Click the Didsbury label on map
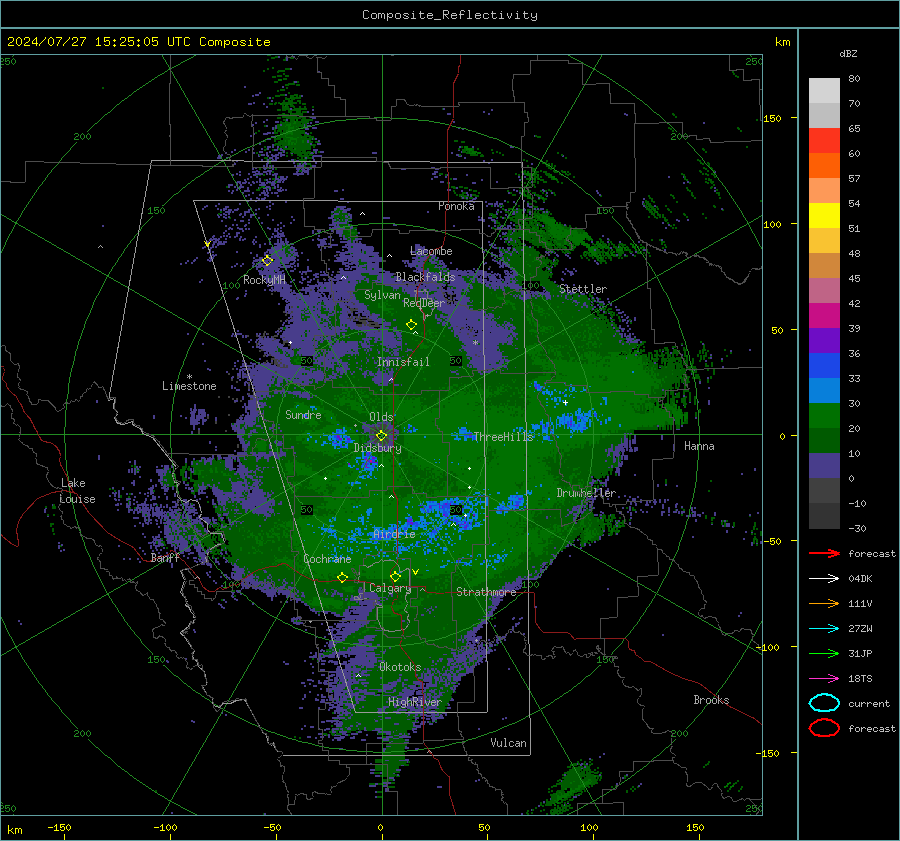This screenshot has height=841, width=900. 377,448
